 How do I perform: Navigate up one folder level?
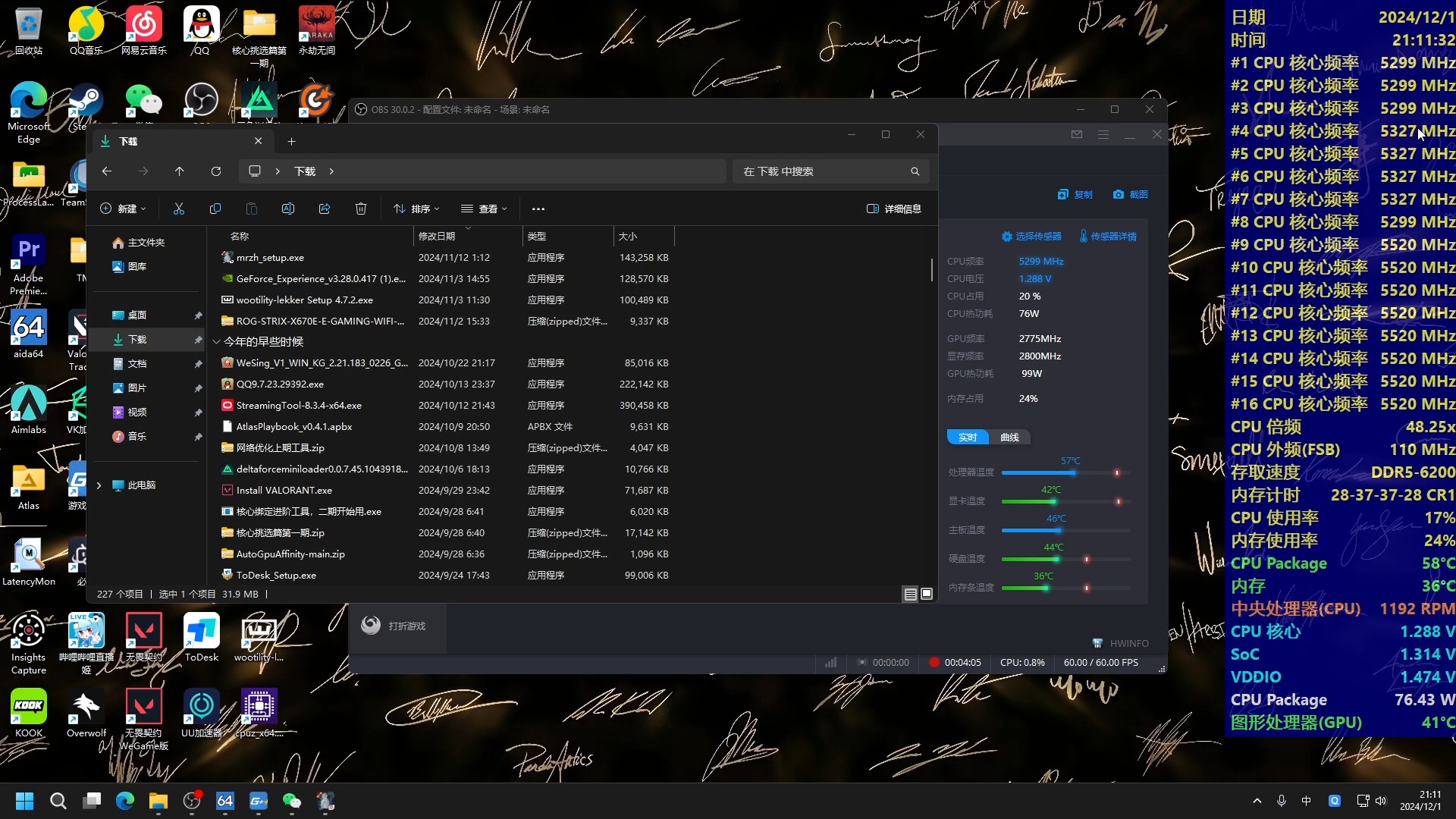click(180, 171)
